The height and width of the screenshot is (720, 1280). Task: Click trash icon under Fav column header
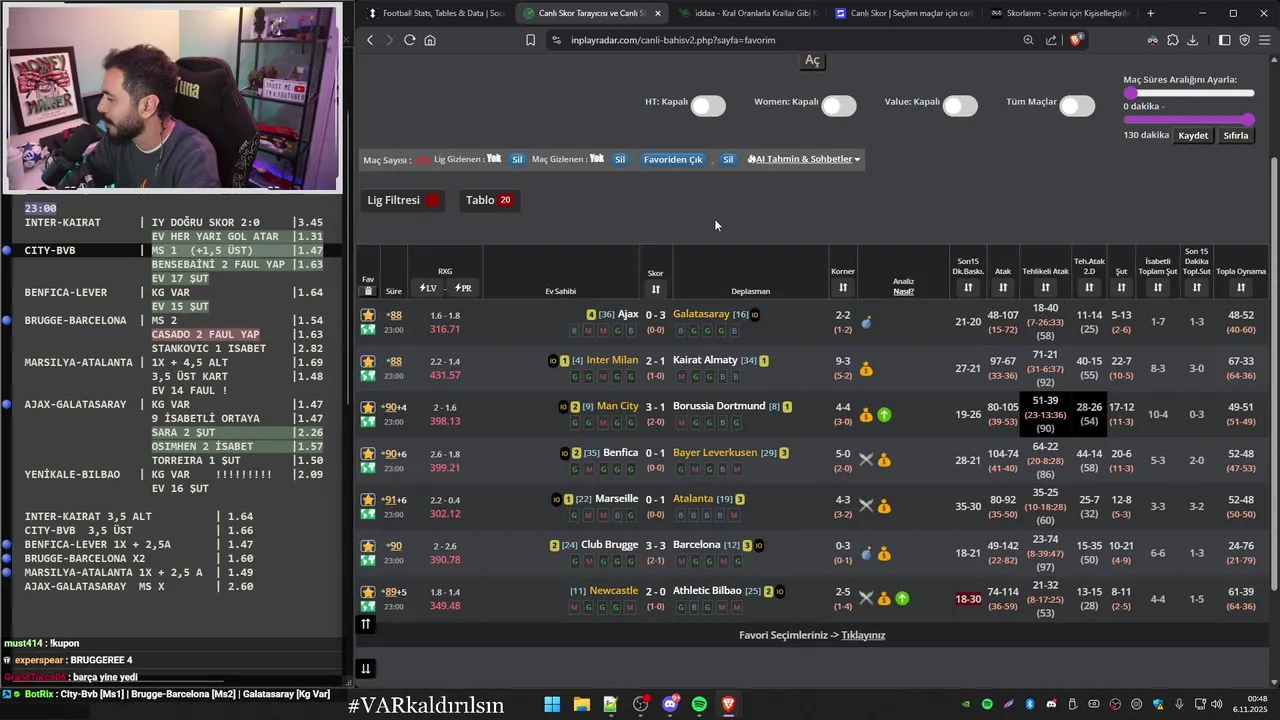coord(368,291)
